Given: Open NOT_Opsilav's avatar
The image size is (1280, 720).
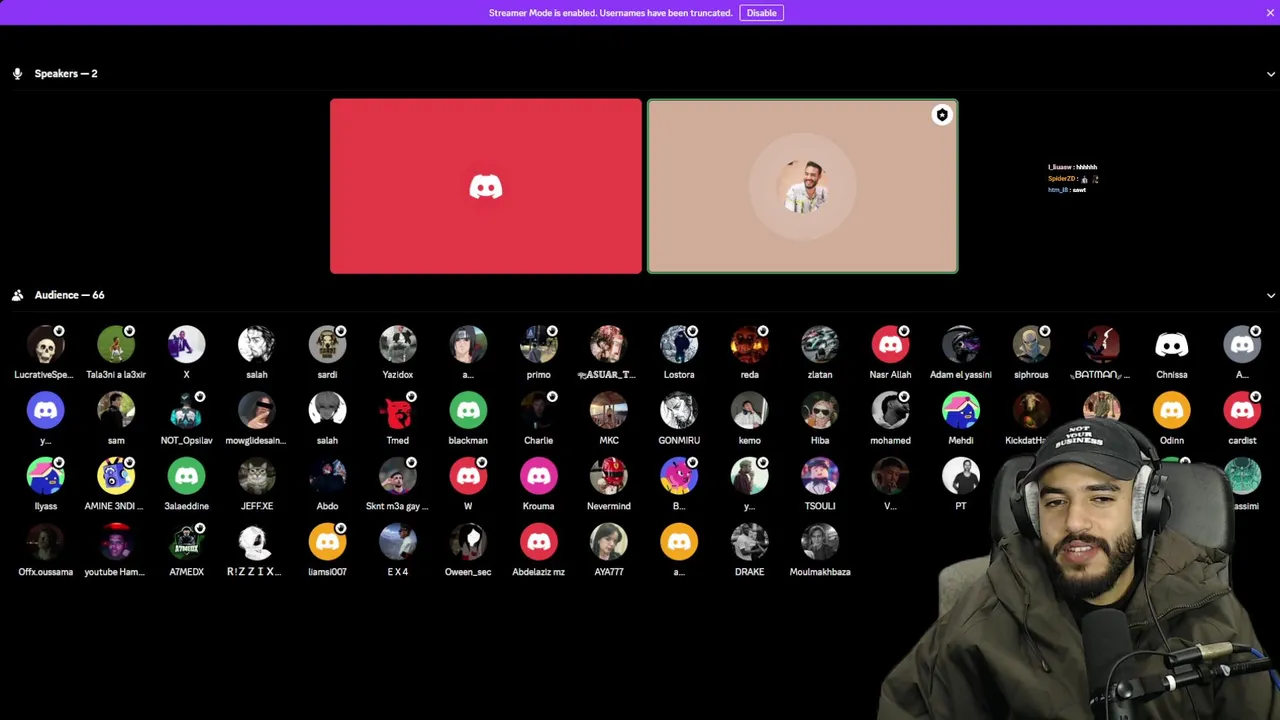Looking at the screenshot, I should click(x=186, y=411).
